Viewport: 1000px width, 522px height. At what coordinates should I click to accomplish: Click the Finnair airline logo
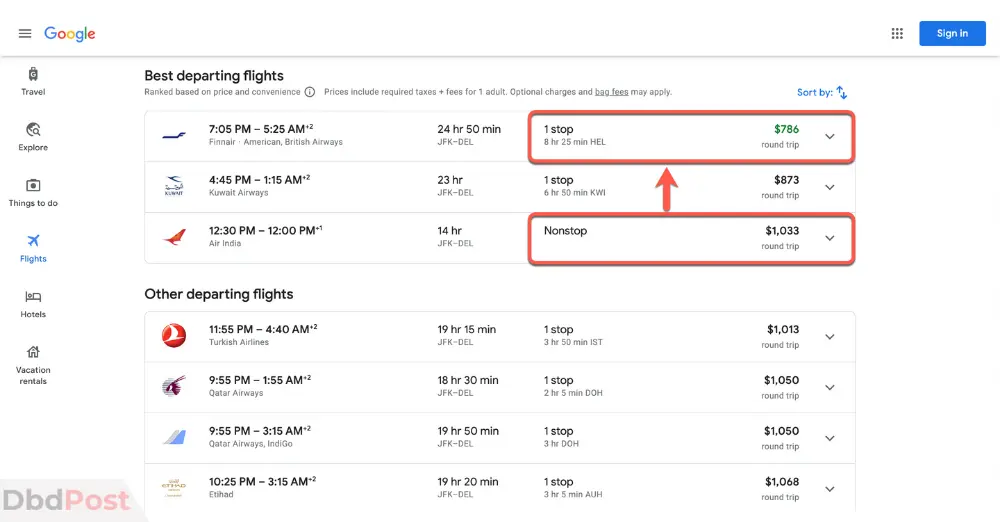173,135
